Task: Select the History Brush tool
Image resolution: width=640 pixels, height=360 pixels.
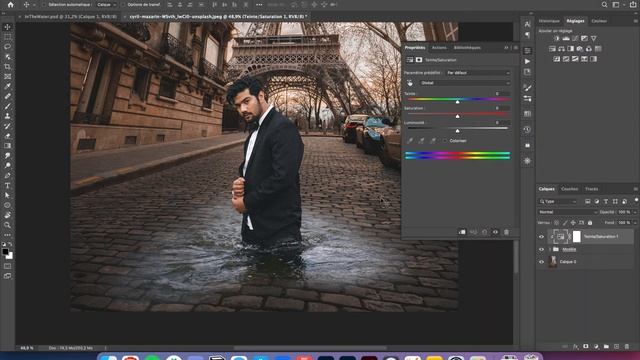Action: (7, 126)
